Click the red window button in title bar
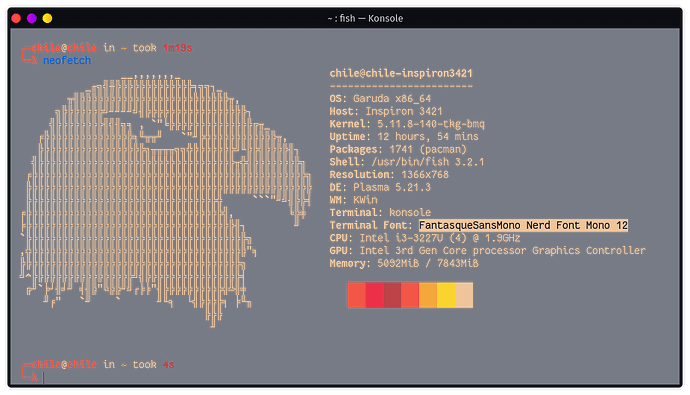This screenshot has width=690, height=395. [x=16, y=18]
